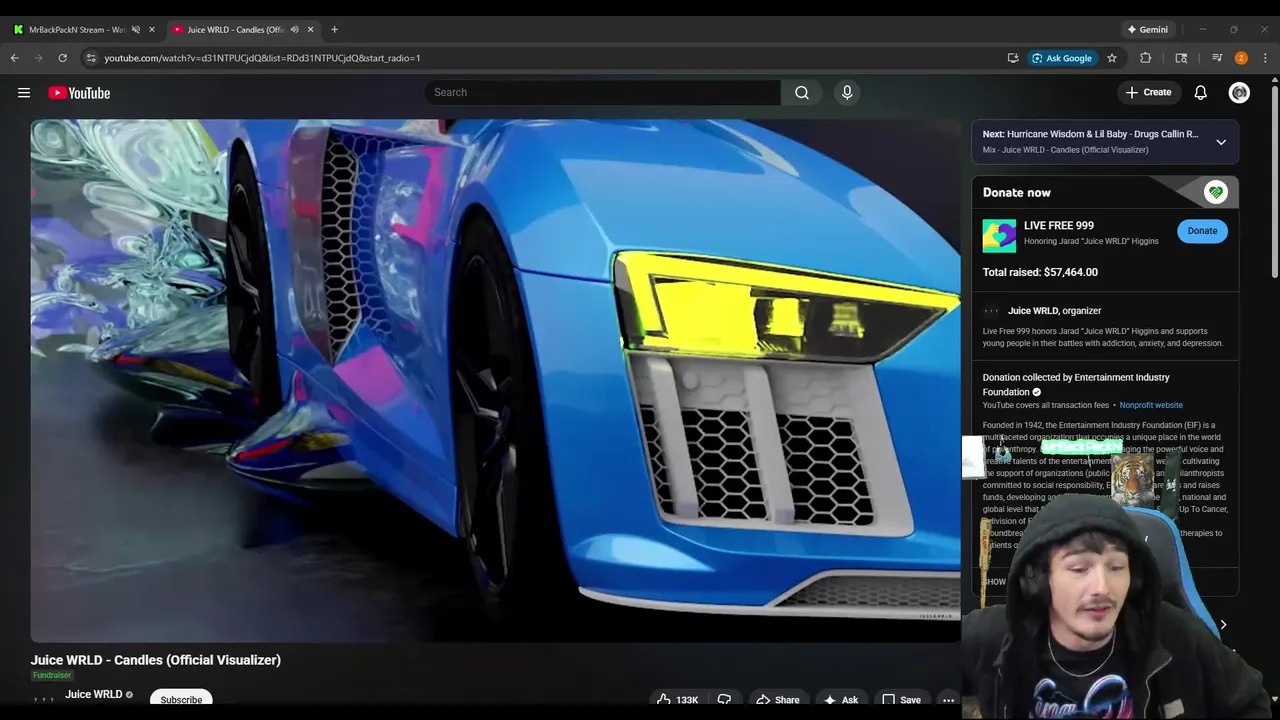Viewport: 1280px width, 720px height.
Task: Open the Nonprofit website link
Action: [x=1151, y=405]
